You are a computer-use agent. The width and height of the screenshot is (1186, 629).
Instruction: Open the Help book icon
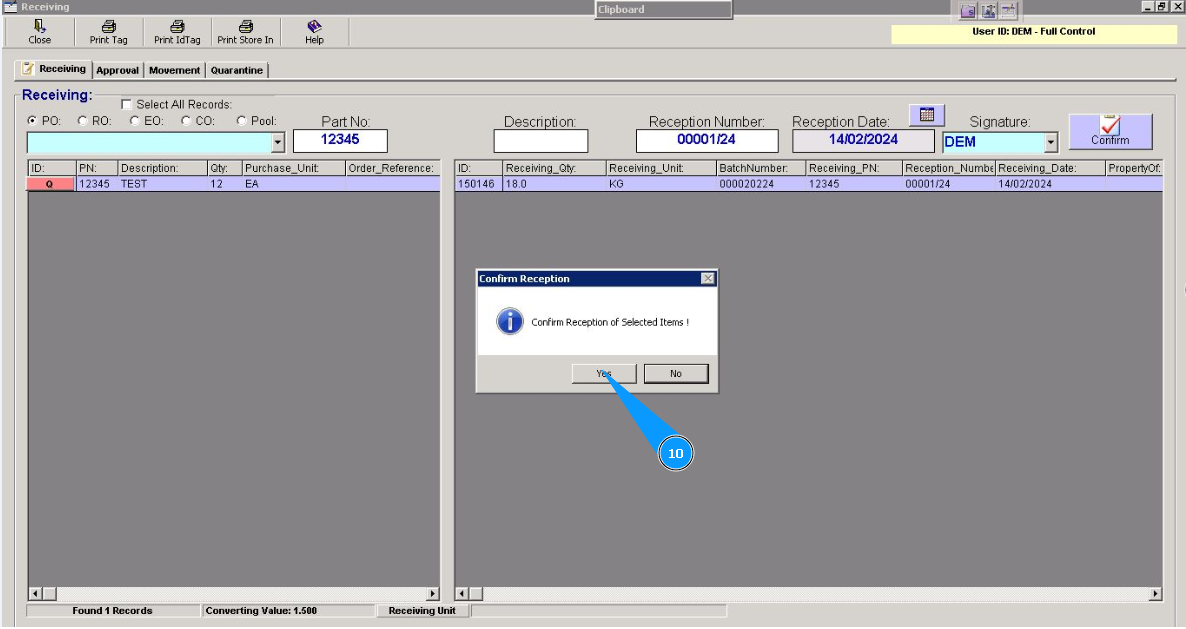314,26
